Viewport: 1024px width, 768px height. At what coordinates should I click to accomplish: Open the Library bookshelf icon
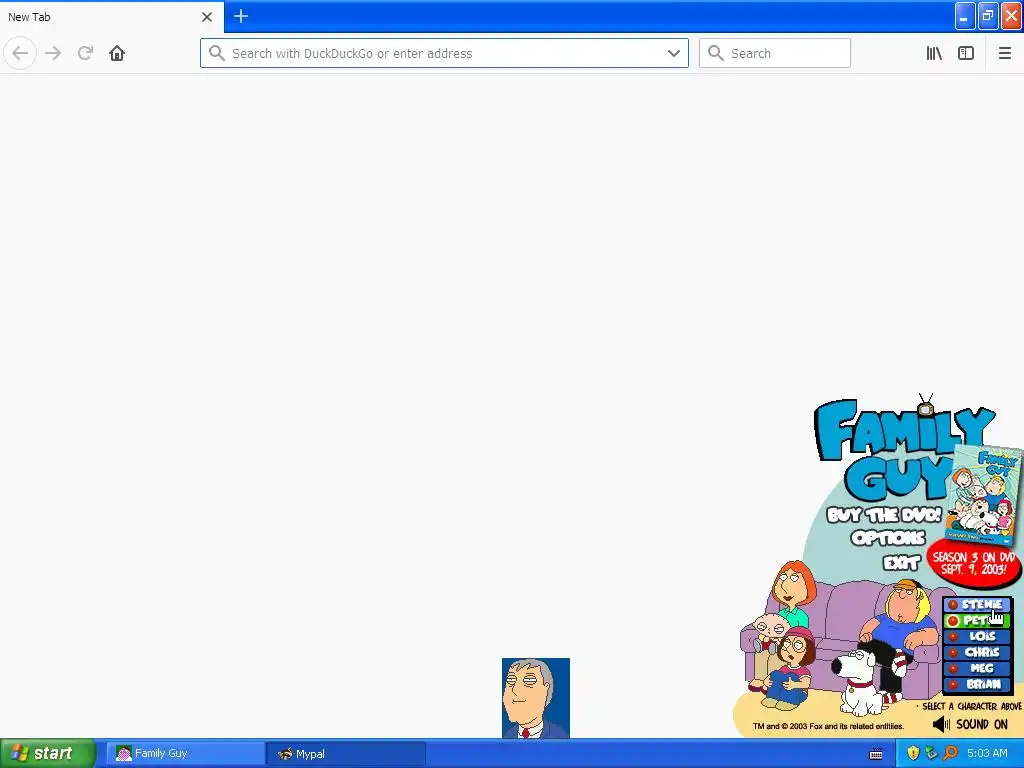click(x=934, y=53)
